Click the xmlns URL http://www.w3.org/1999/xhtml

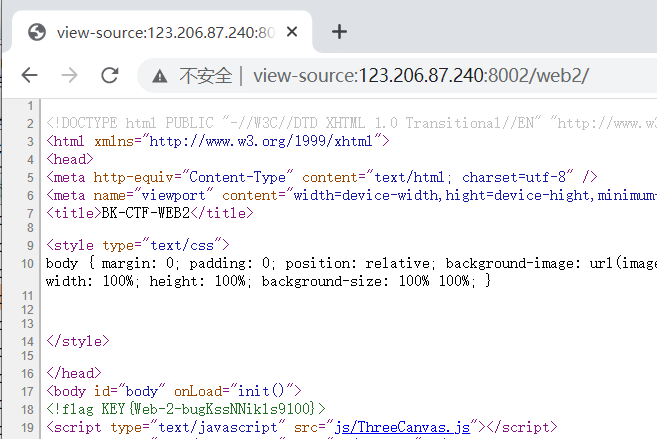[261, 141]
